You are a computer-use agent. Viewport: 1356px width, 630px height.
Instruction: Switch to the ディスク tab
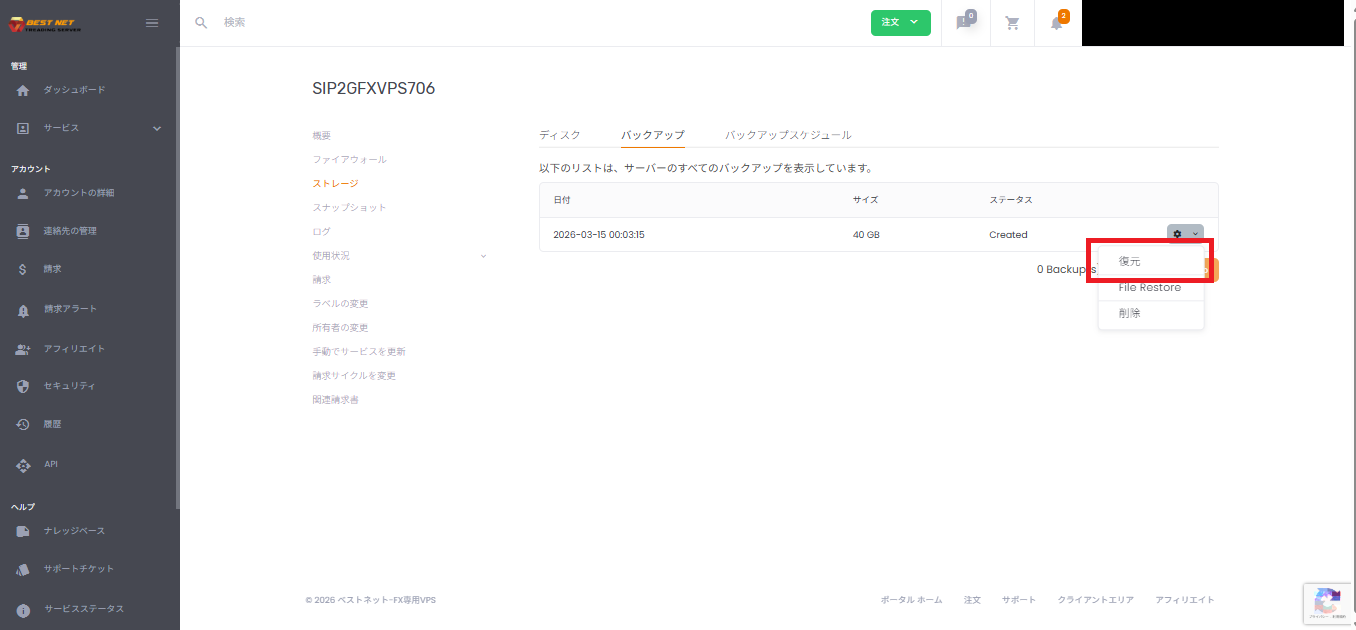560,134
